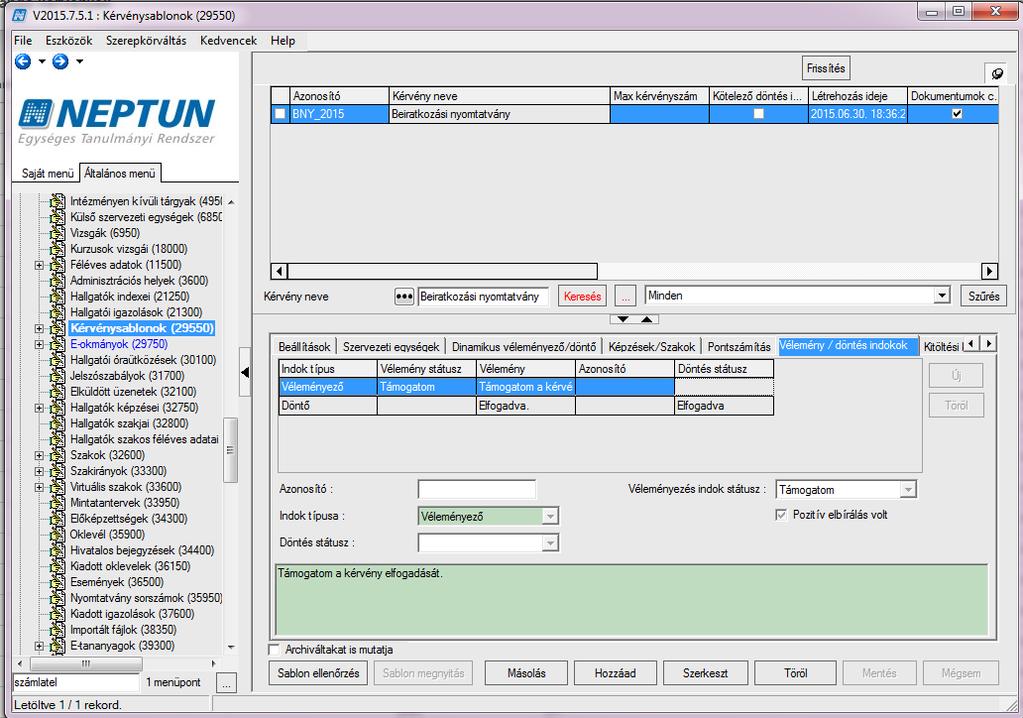Open the Eszközök menu
Image resolution: width=1023 pixels, height=718 pixels.
tap(69, 40)
